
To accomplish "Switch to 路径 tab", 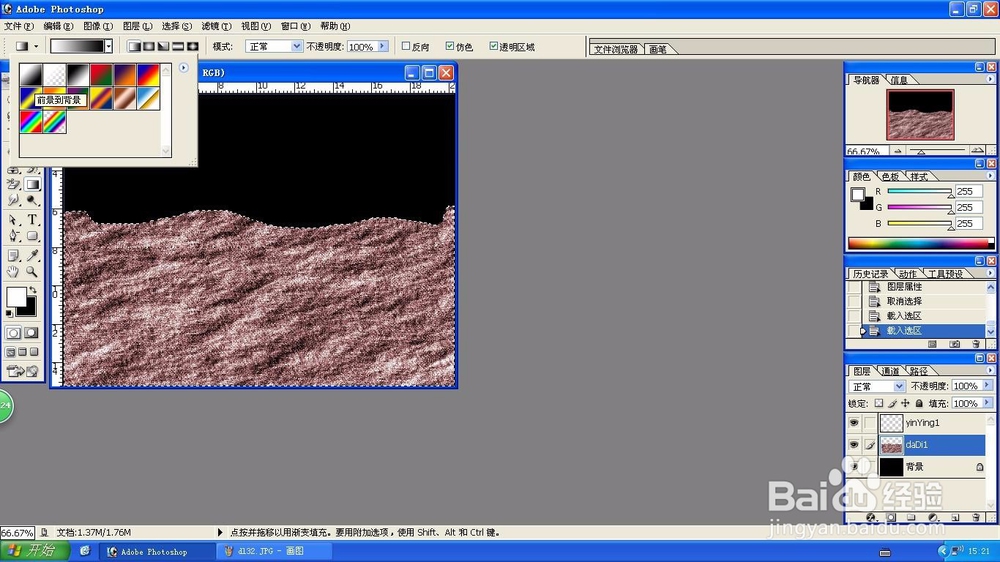I will click(918, 371).
